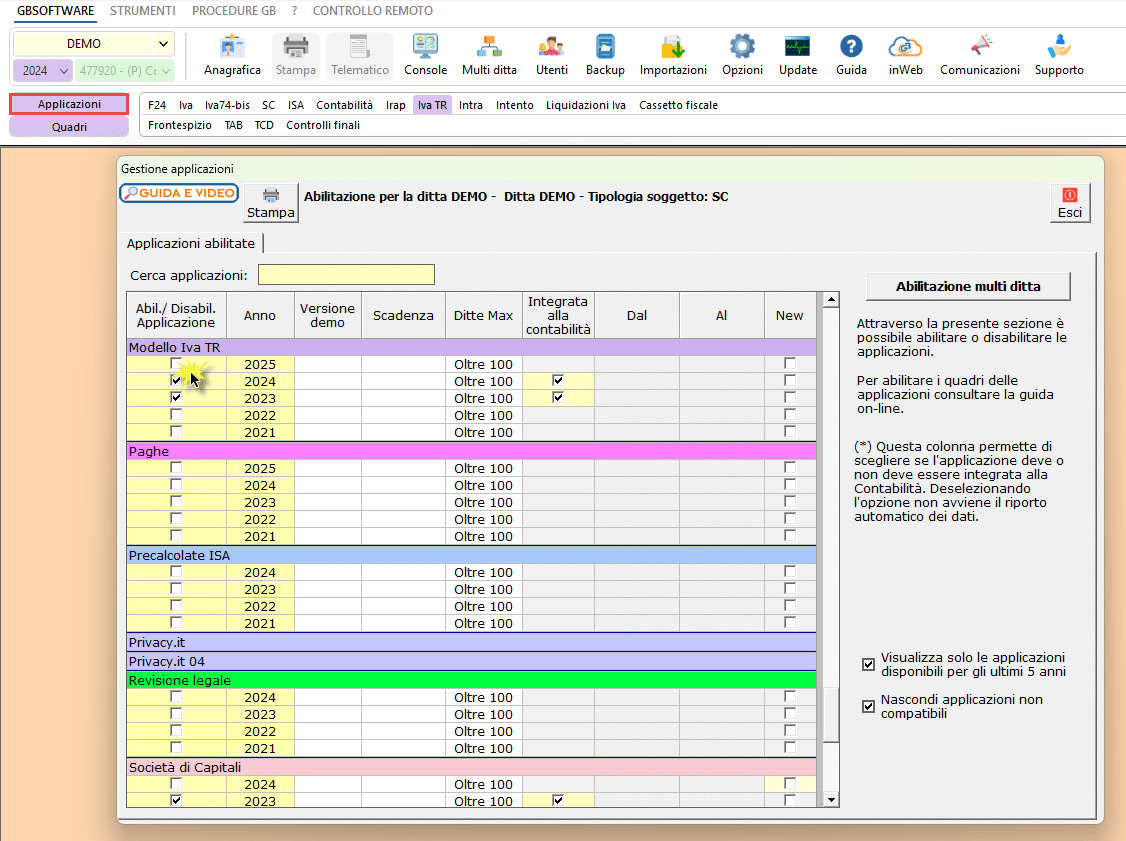Screen dimensions: 1126x841
Task: Open the STRUMENTI menu
Action: coord(142,11)
